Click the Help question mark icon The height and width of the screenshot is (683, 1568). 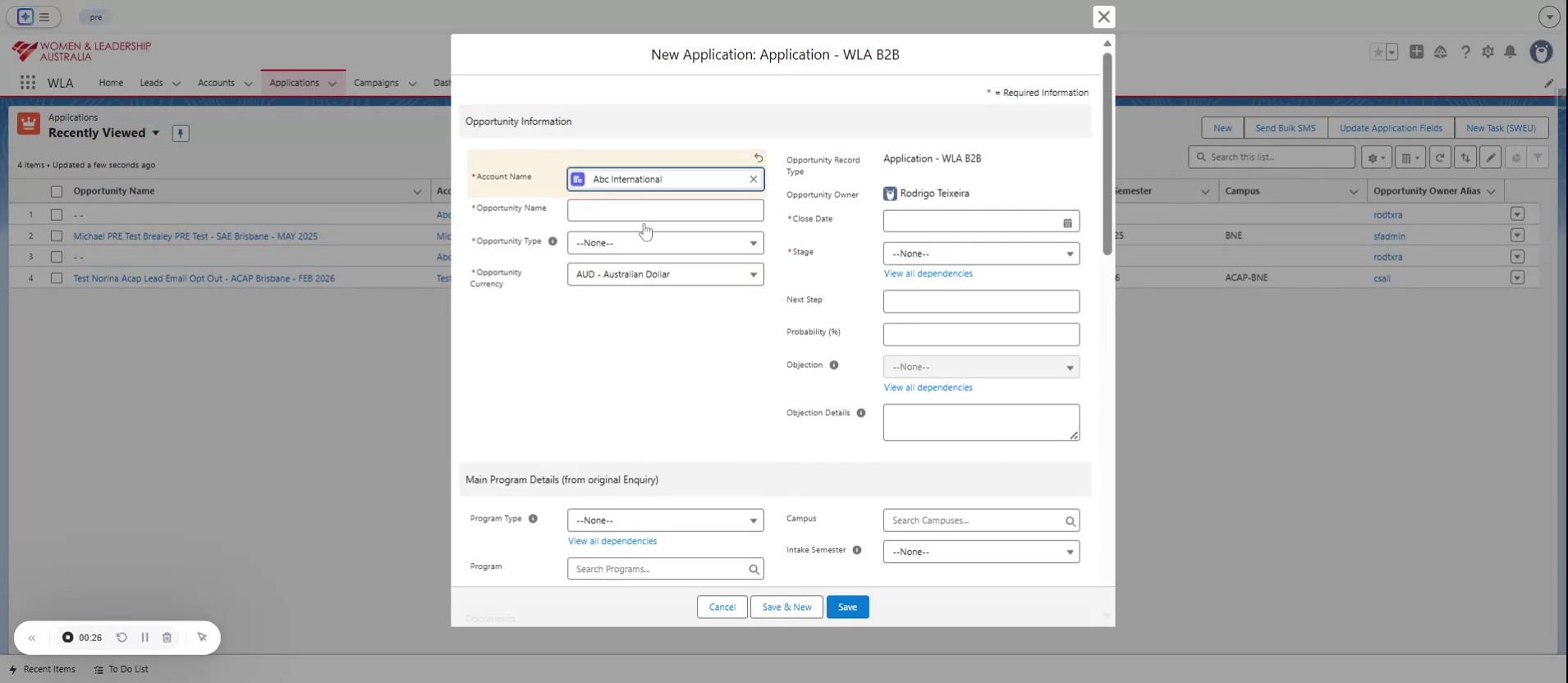(1465, 53)
